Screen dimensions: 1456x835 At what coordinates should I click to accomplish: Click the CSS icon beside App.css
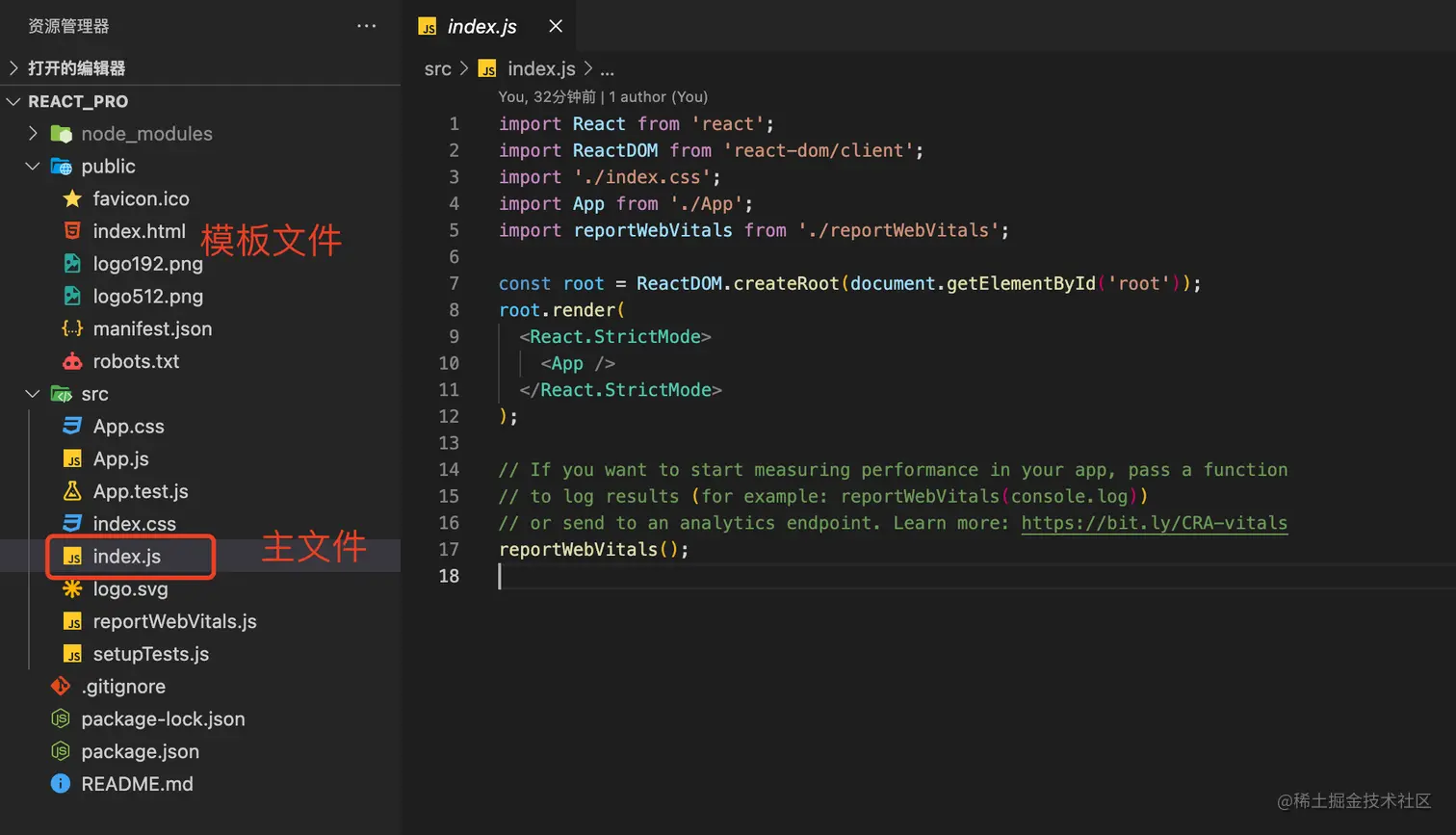(x=72, y=427)
